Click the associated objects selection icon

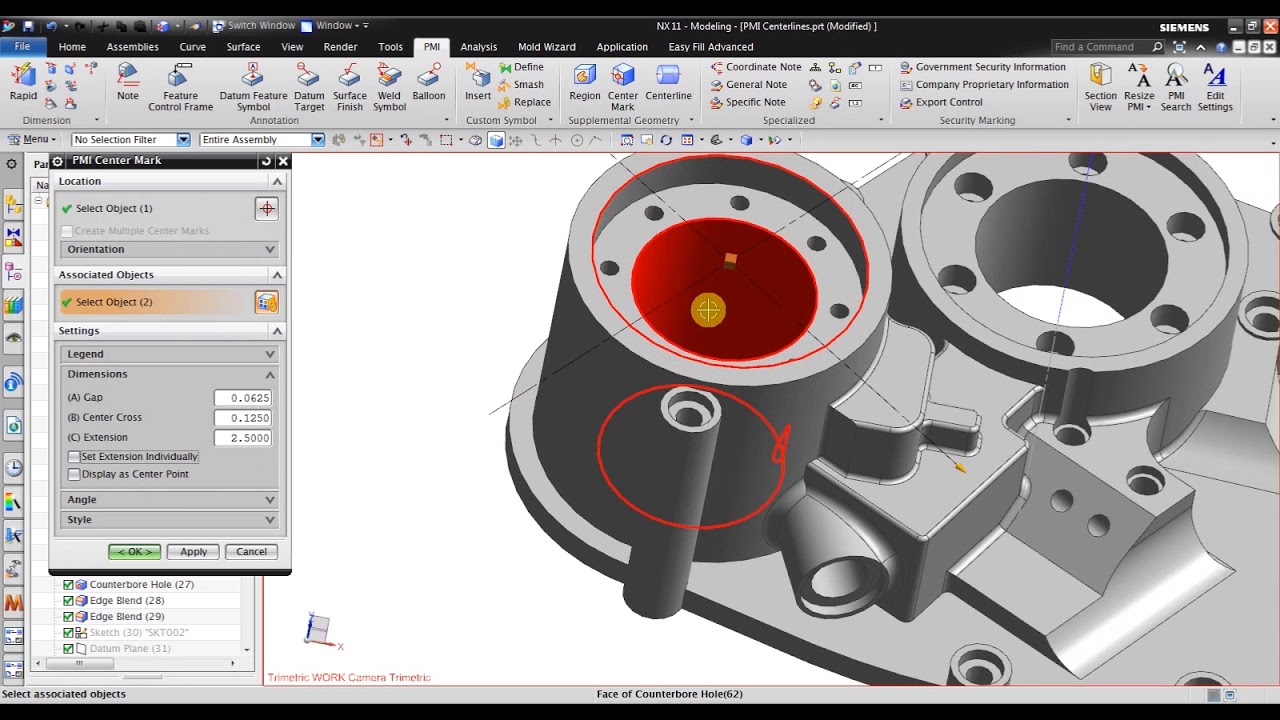pyautogui.click(x=266, y=302)
